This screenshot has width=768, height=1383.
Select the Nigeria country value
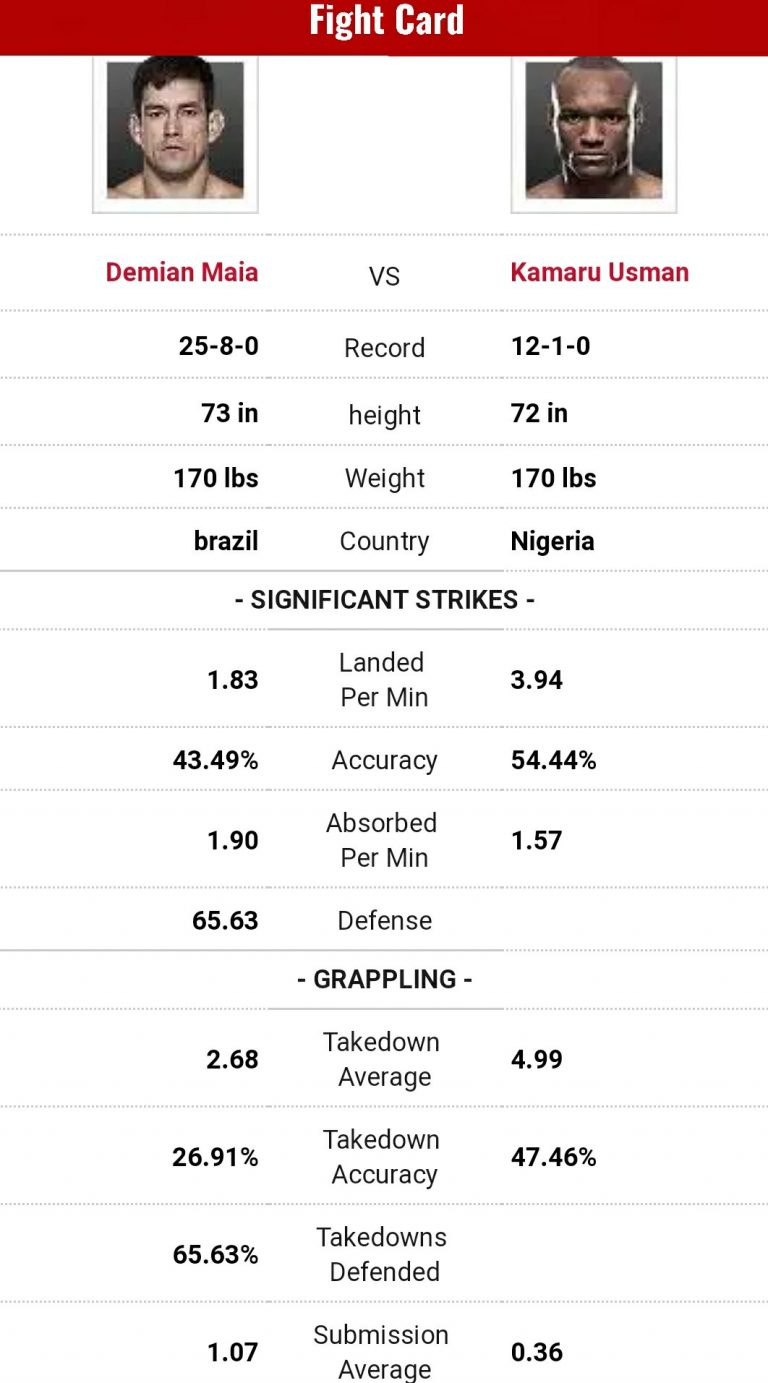coord(552,541)
